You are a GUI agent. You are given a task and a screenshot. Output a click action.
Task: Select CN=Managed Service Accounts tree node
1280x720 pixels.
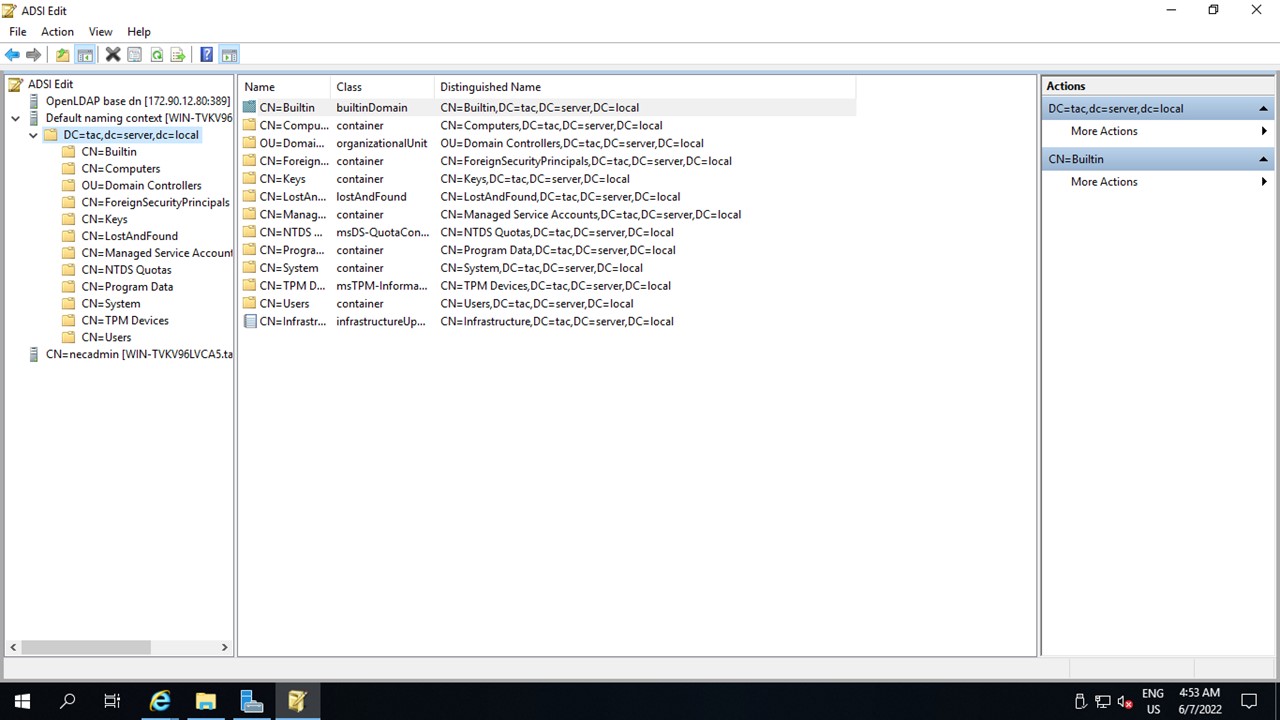pyautogui.click(x=156, y=253)
